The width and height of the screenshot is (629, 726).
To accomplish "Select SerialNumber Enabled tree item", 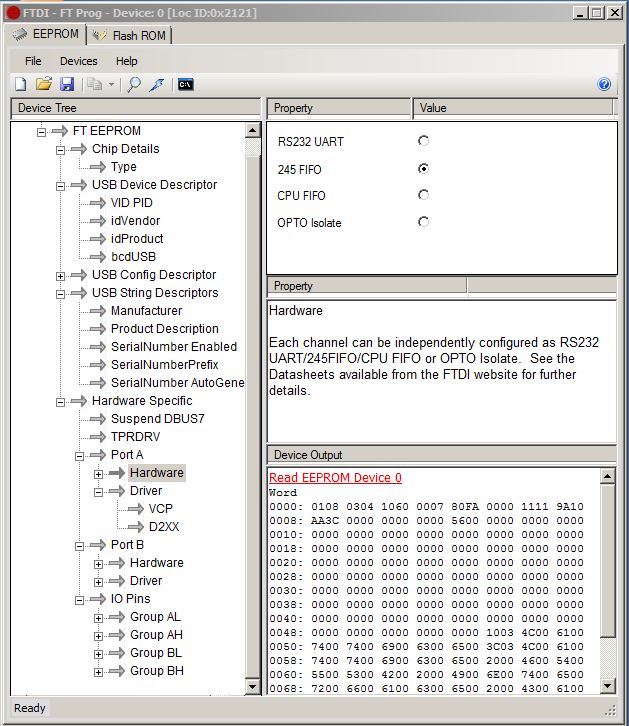I will point(174,347).
